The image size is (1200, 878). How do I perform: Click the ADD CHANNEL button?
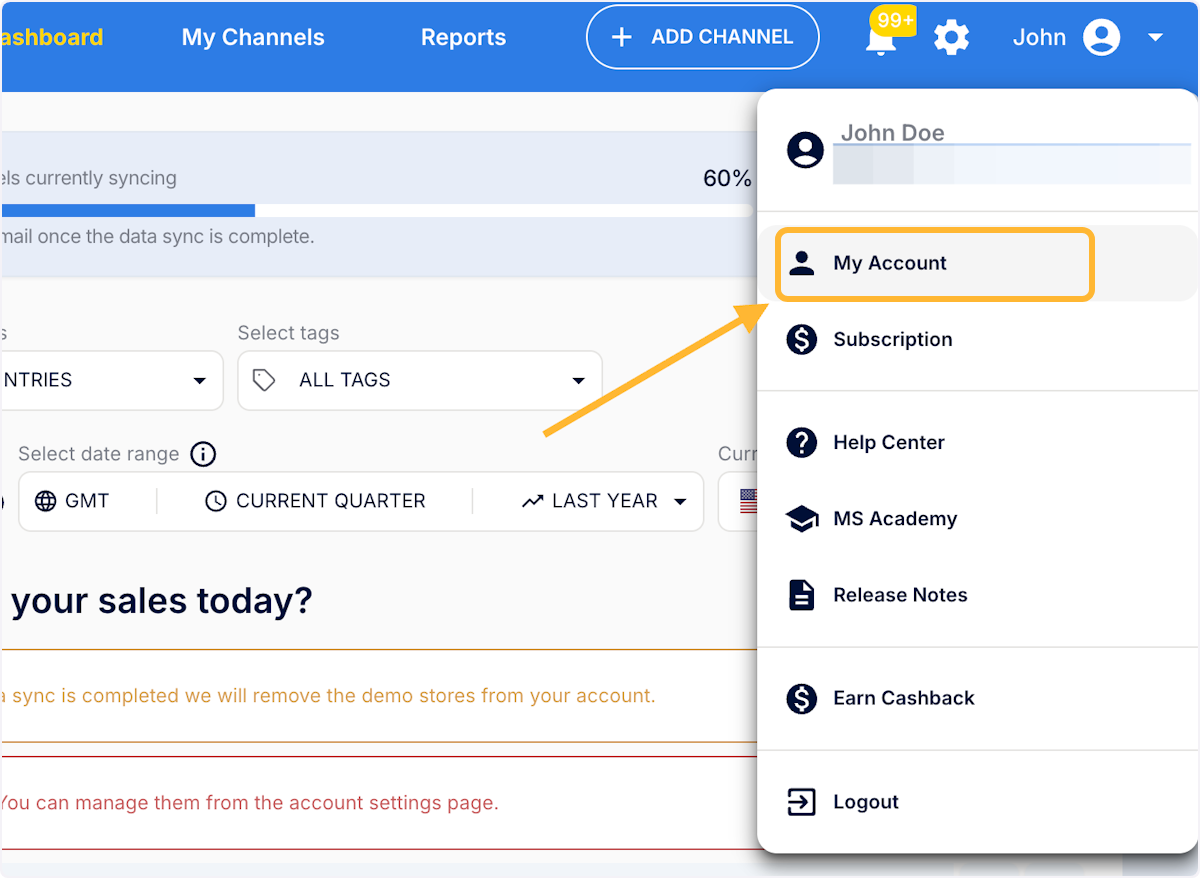coord(702,37)
